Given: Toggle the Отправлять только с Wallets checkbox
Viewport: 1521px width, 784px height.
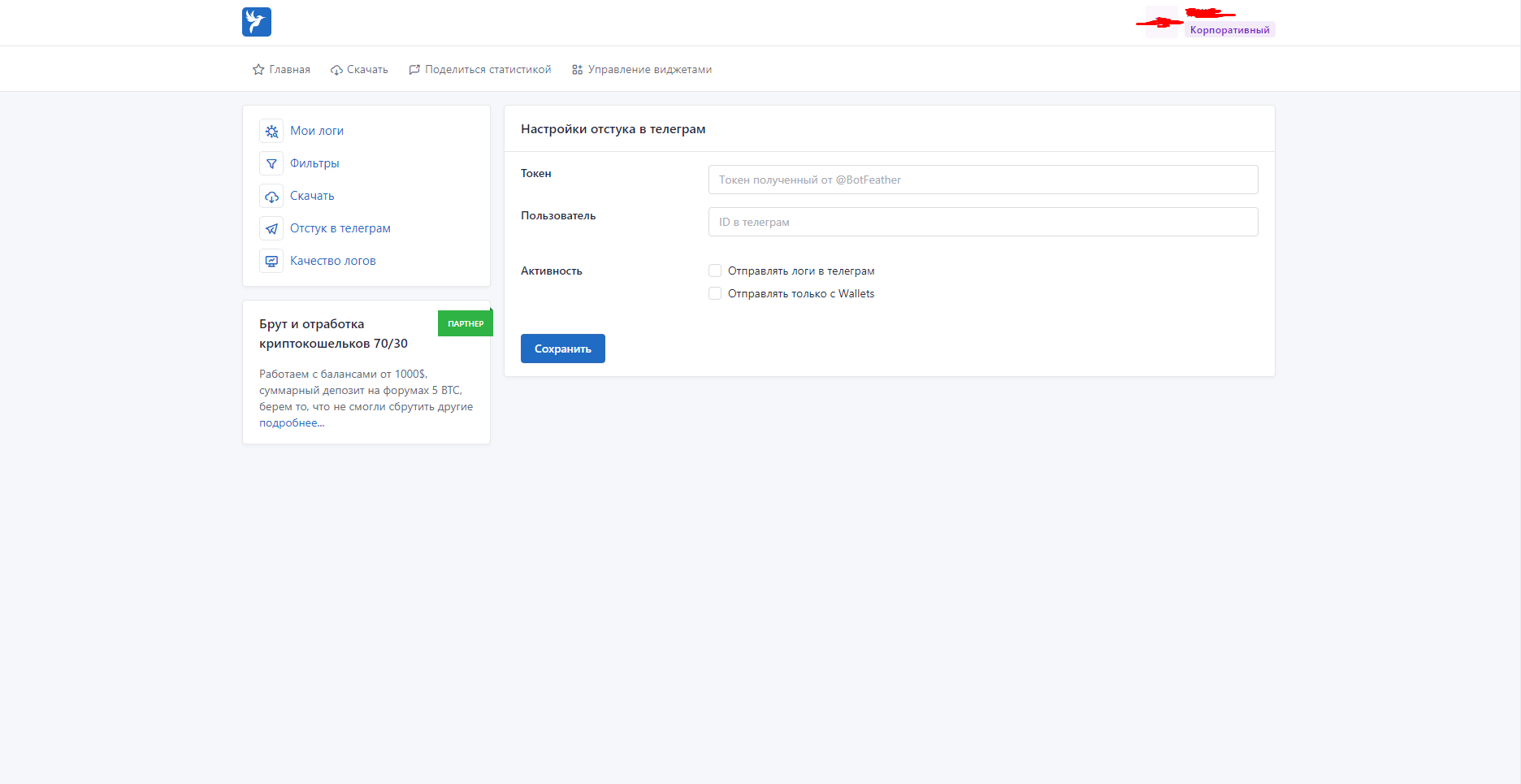Looking at the screenshot, I should click(715, 293).
